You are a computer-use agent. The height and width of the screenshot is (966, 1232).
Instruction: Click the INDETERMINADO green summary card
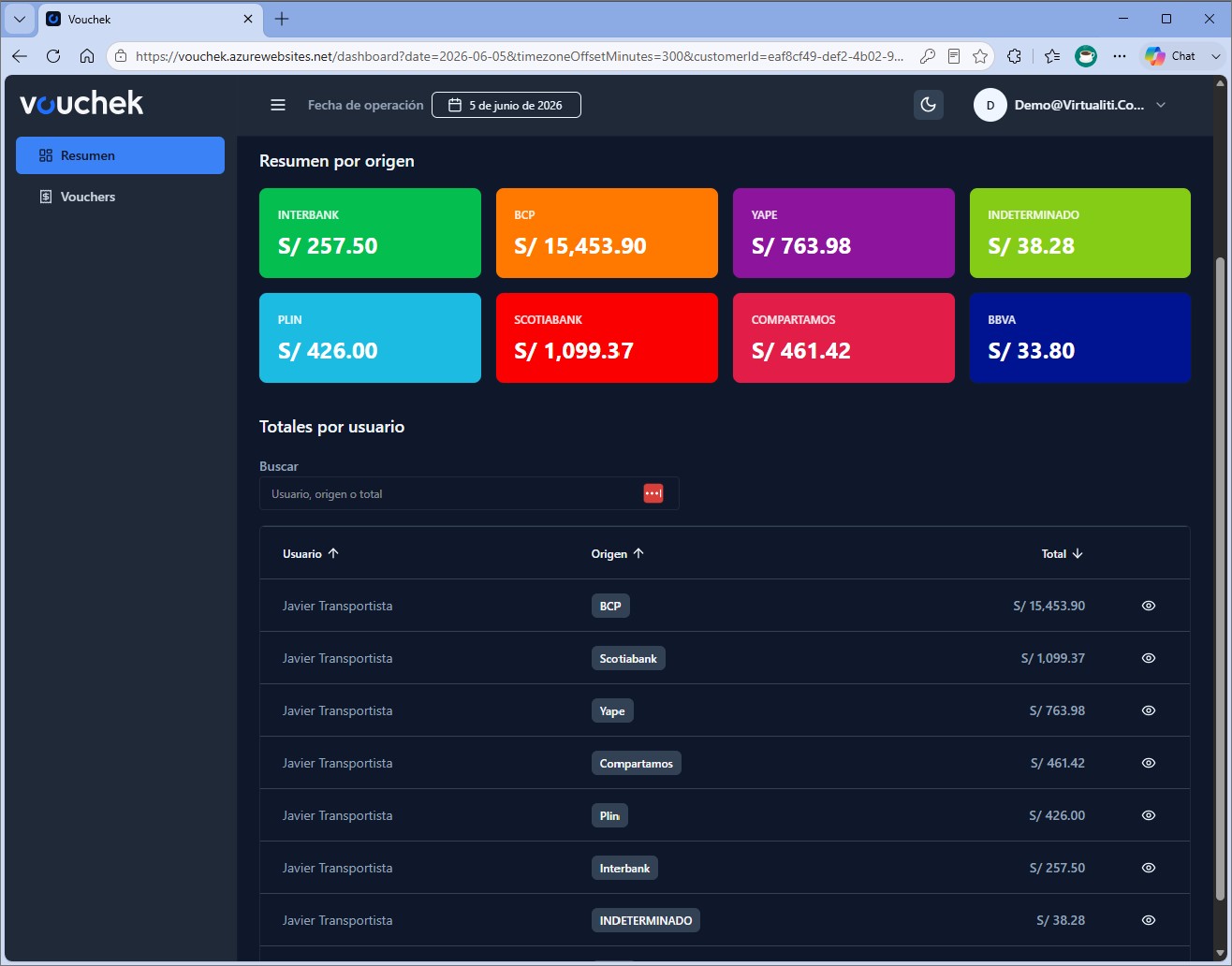click(1080, 233)
